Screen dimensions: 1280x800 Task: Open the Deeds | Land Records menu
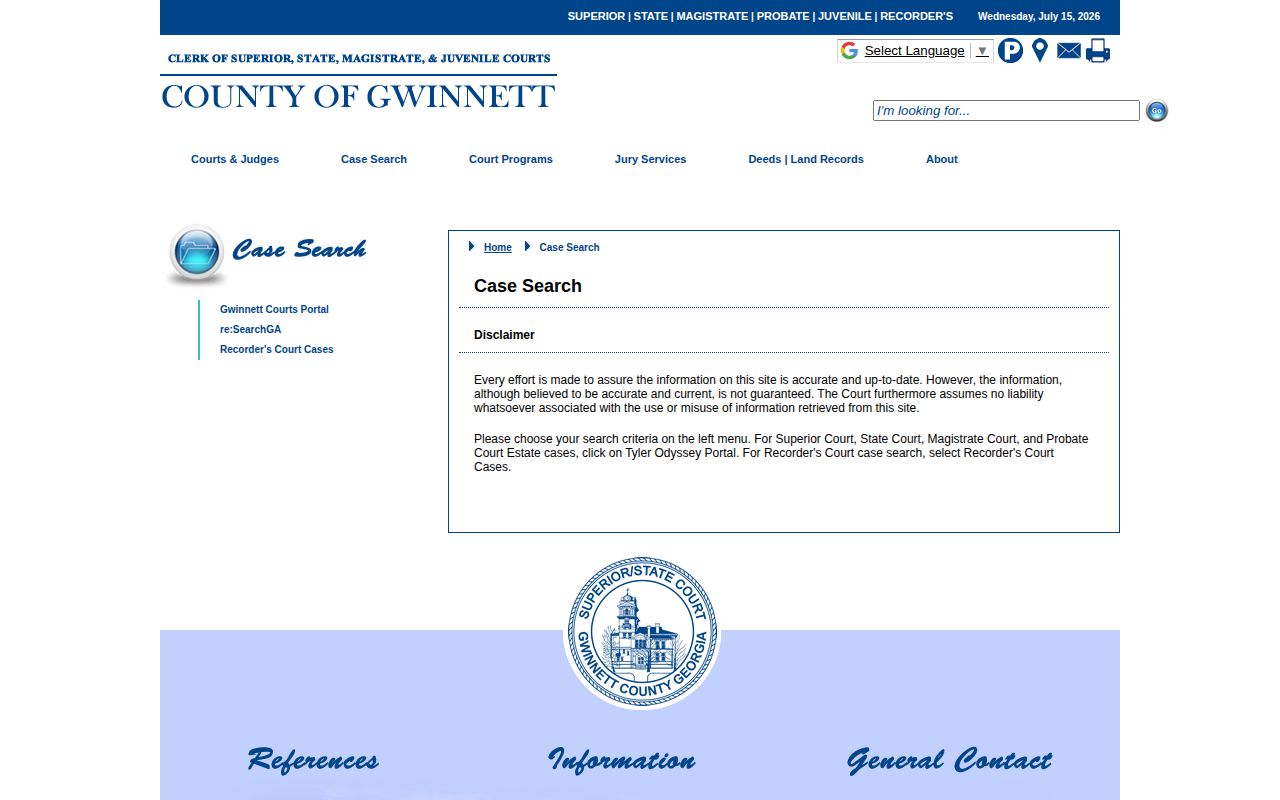(x=806, y=159)
